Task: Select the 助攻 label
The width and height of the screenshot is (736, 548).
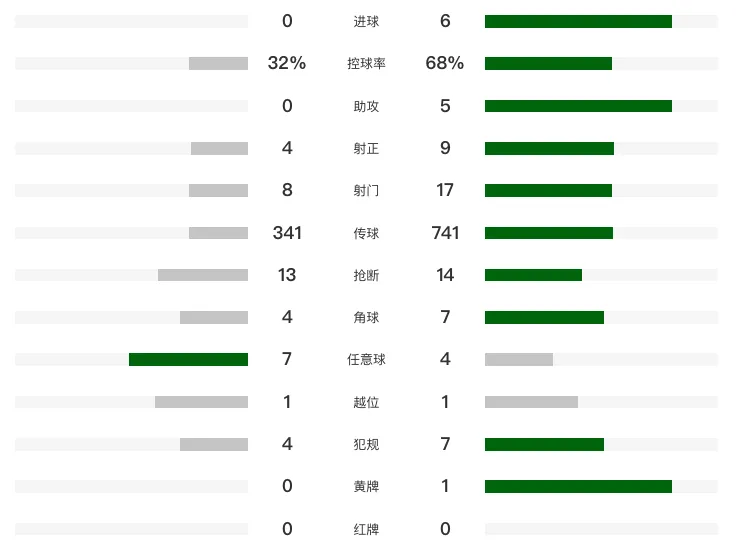Action: click(x=366, y=106)
